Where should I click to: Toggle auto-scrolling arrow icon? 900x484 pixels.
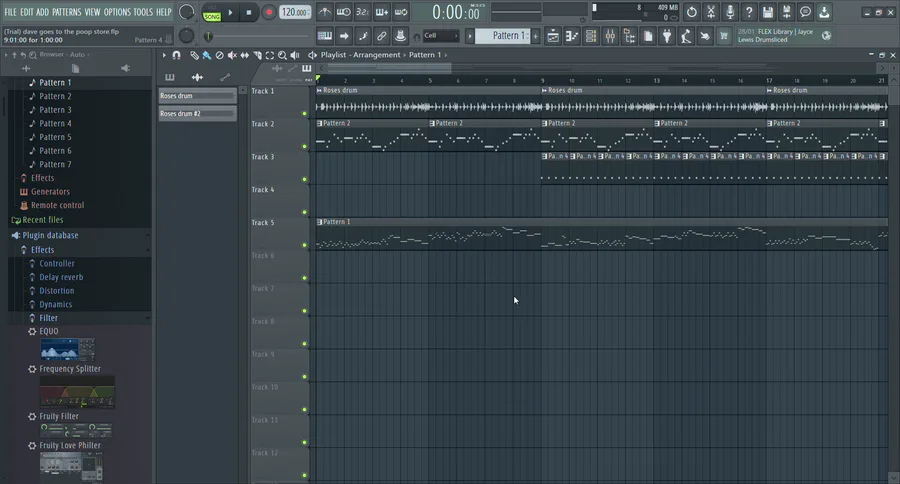[344, 36]
